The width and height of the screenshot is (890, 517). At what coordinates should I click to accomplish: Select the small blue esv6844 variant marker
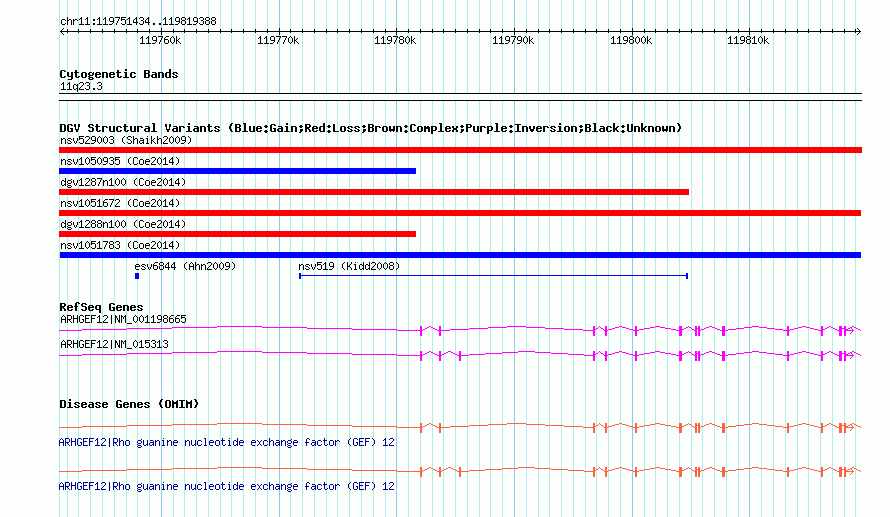(137, 276)
